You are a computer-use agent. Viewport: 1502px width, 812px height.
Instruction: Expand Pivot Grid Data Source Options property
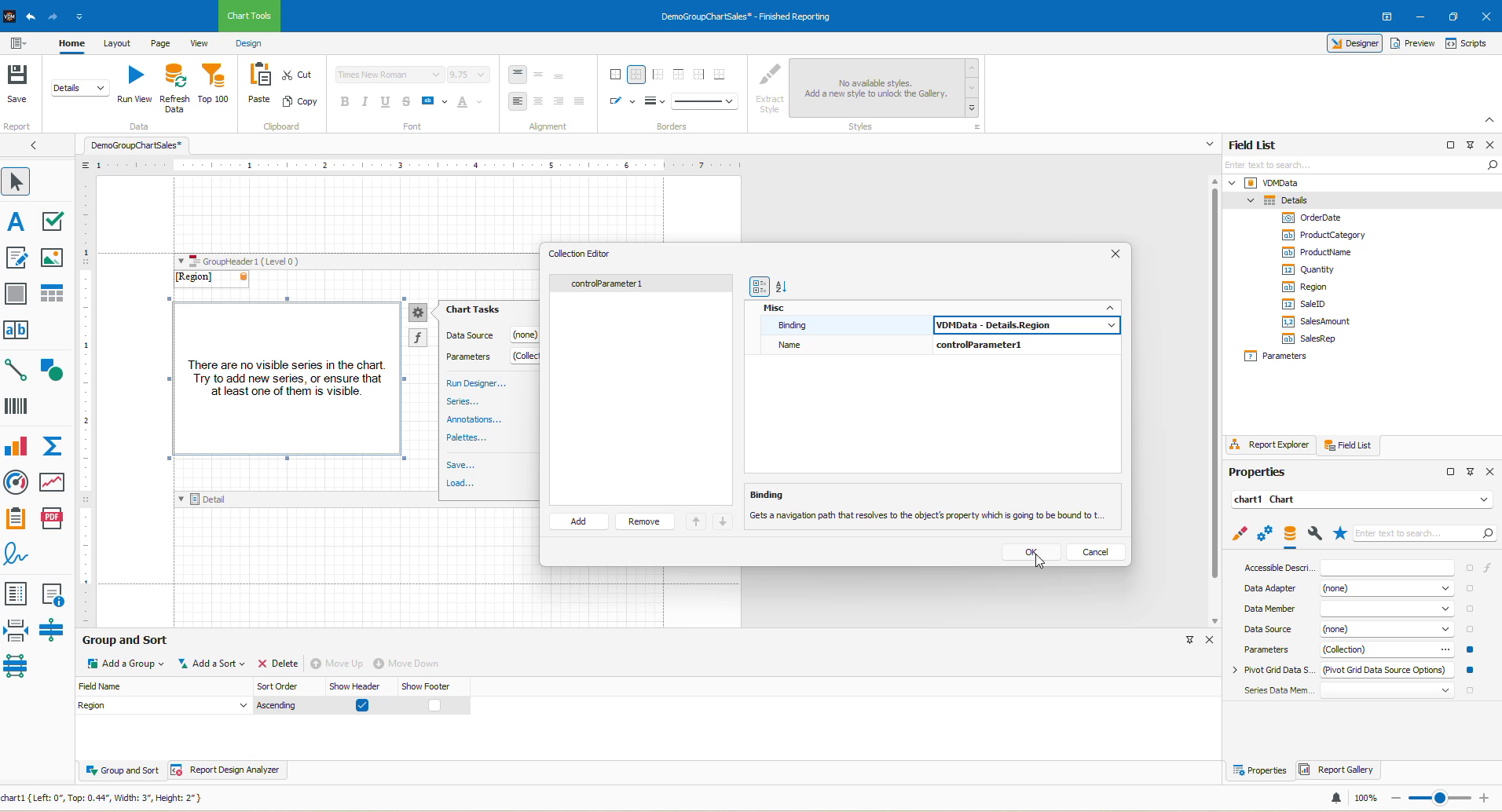(x=1235, y=670)
